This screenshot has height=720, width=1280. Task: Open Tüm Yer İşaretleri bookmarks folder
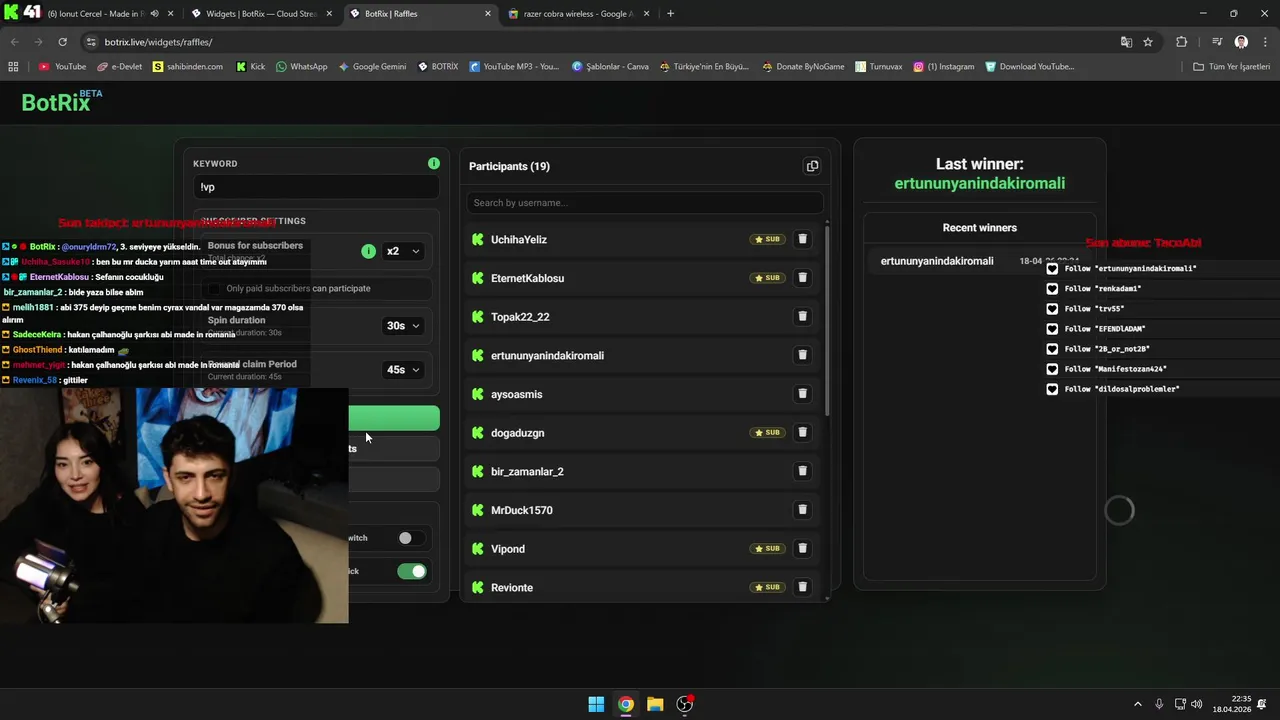pyautogui.click(x=1231, y=67)
